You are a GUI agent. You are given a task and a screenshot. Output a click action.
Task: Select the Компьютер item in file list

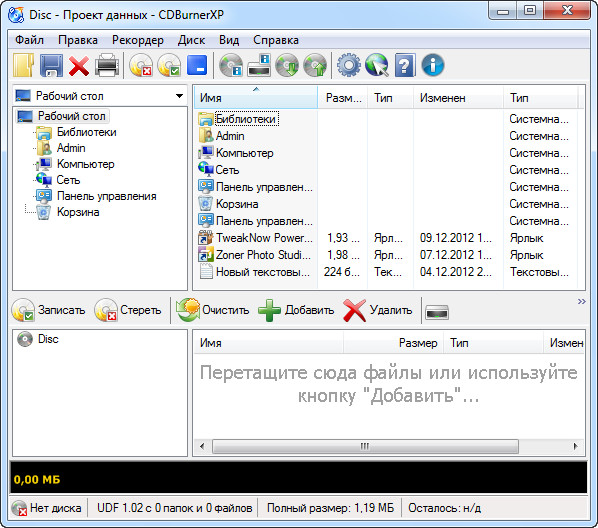[236, 153]
